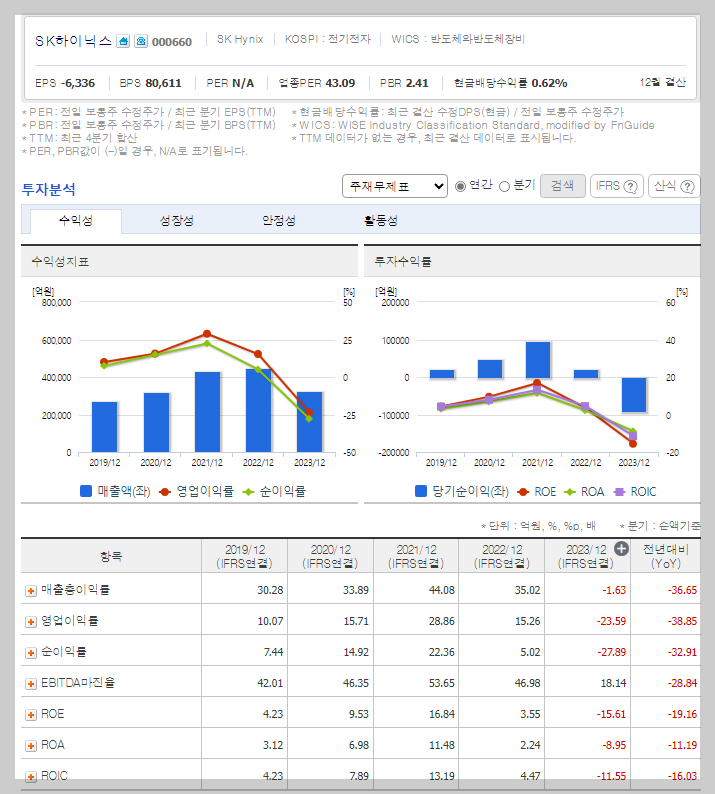
Task: Toggle 순이익률 legend marker
Action: [x=248, y=492]
